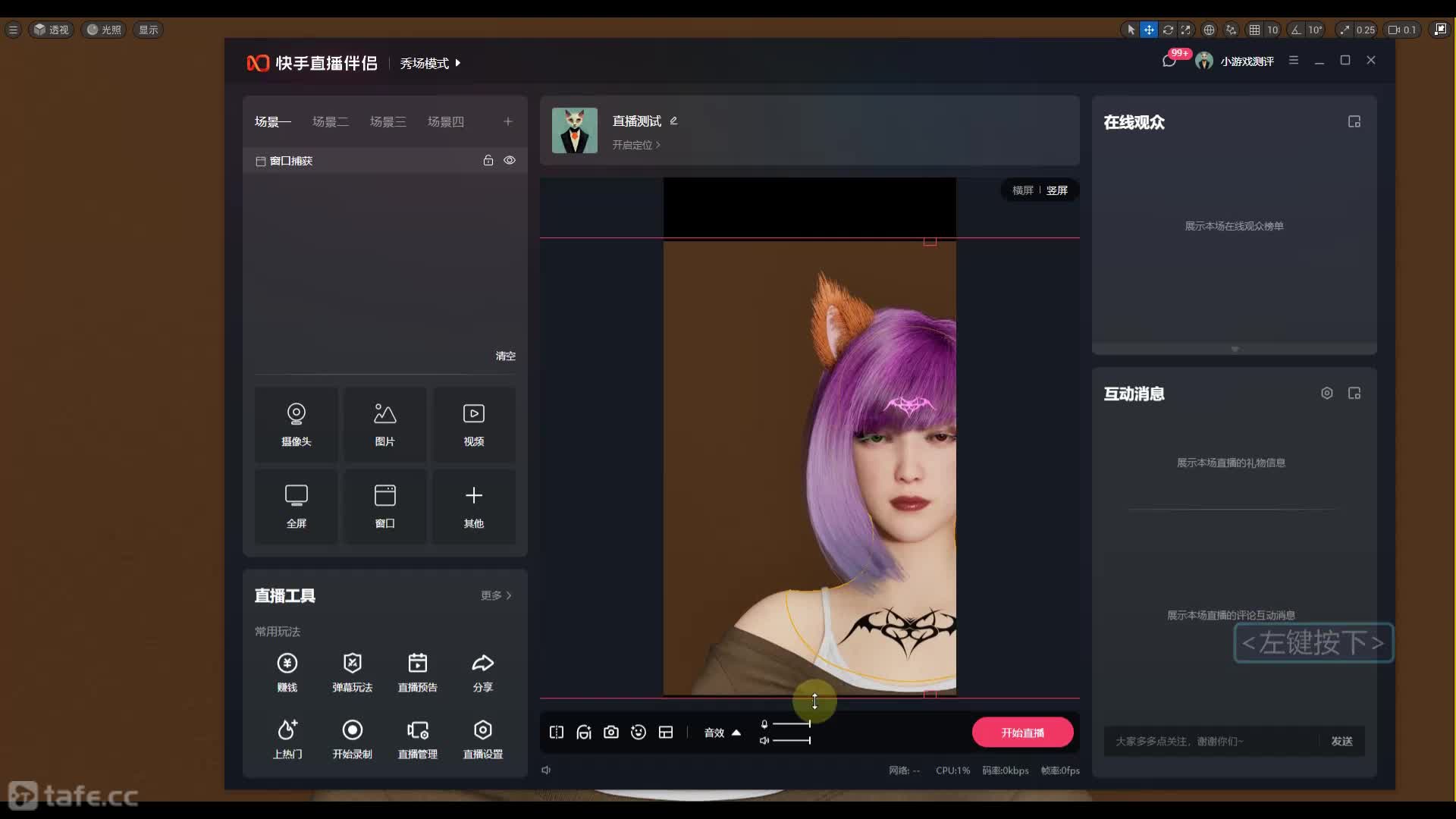Viewport: 1456px width, 819px height.
Task: Open the 分享 share tool
Action: pyautogui.click(x=482, y=672)
